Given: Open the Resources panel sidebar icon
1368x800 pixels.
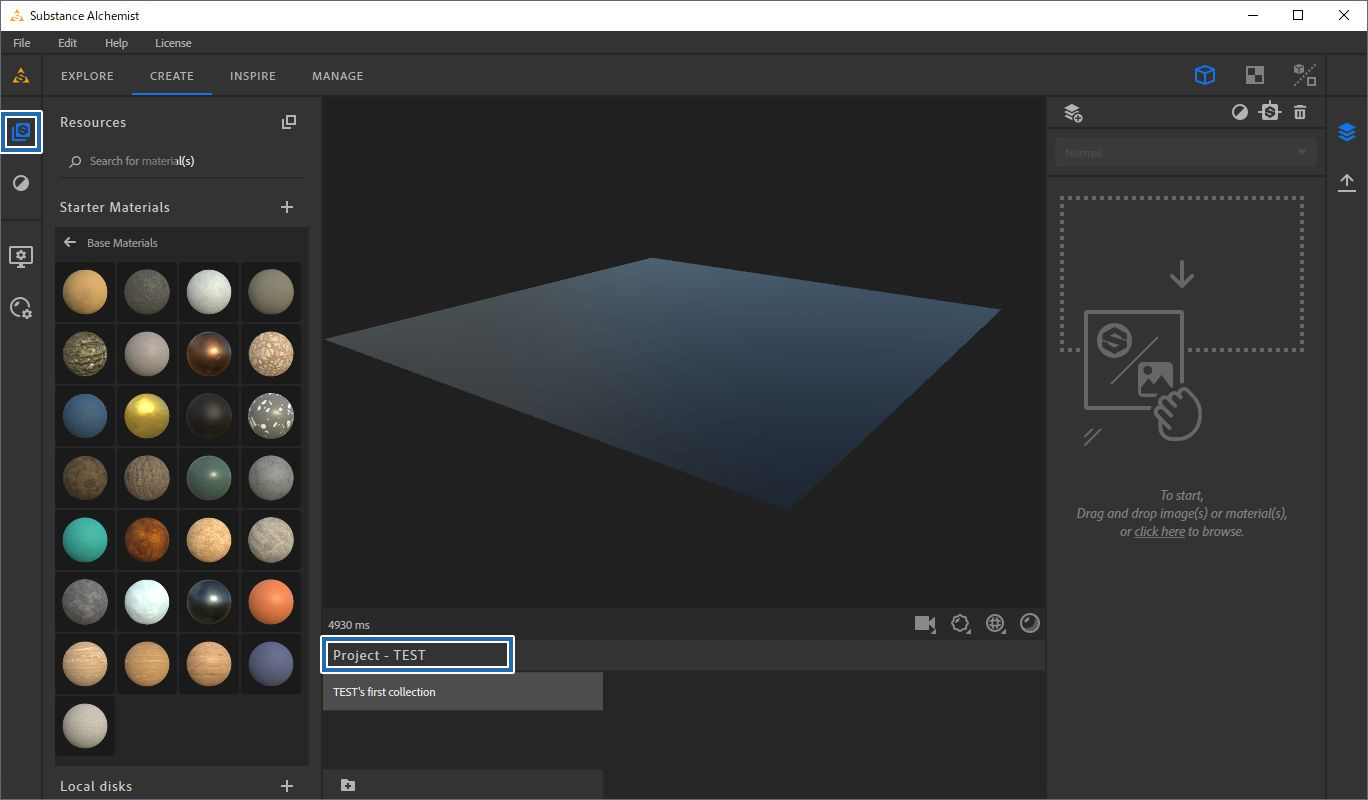Looking at the screenshot, I should click(21, 132).
